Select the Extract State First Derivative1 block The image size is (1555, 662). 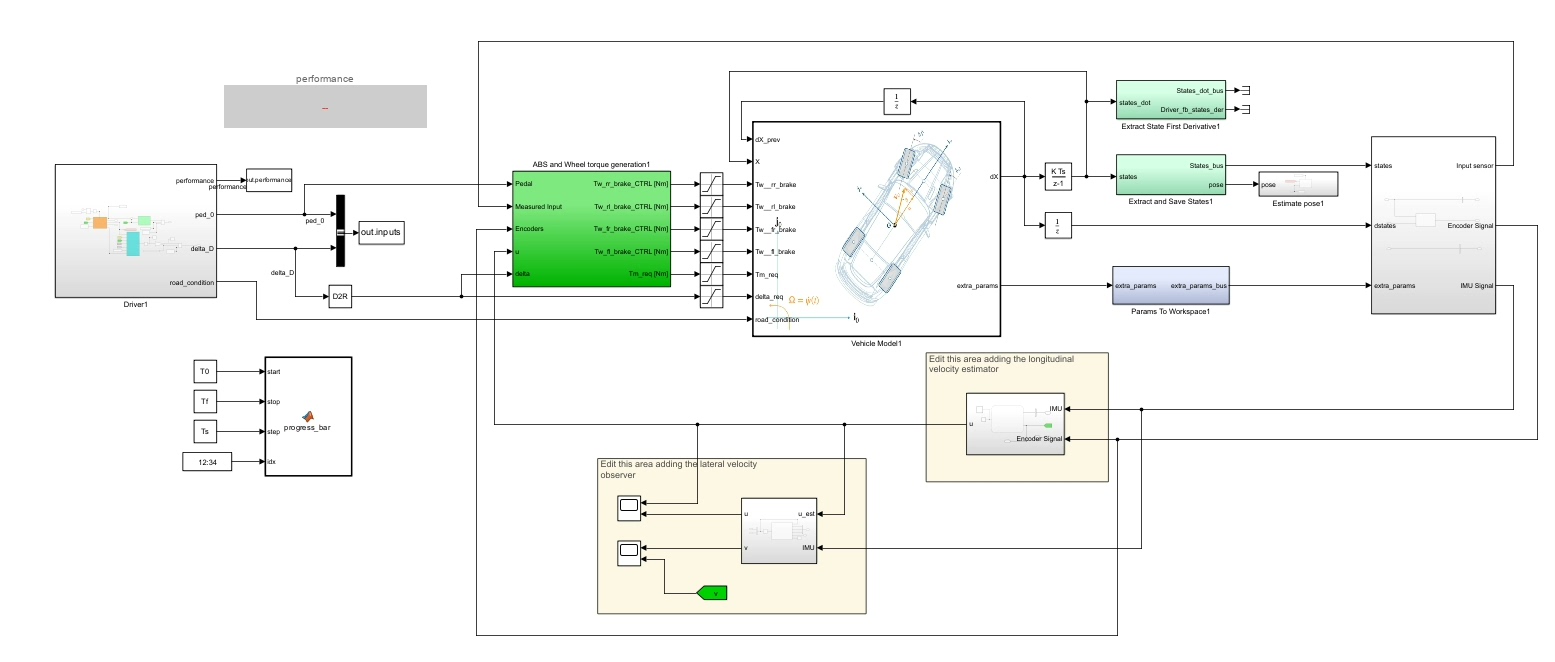[1172, 100]
